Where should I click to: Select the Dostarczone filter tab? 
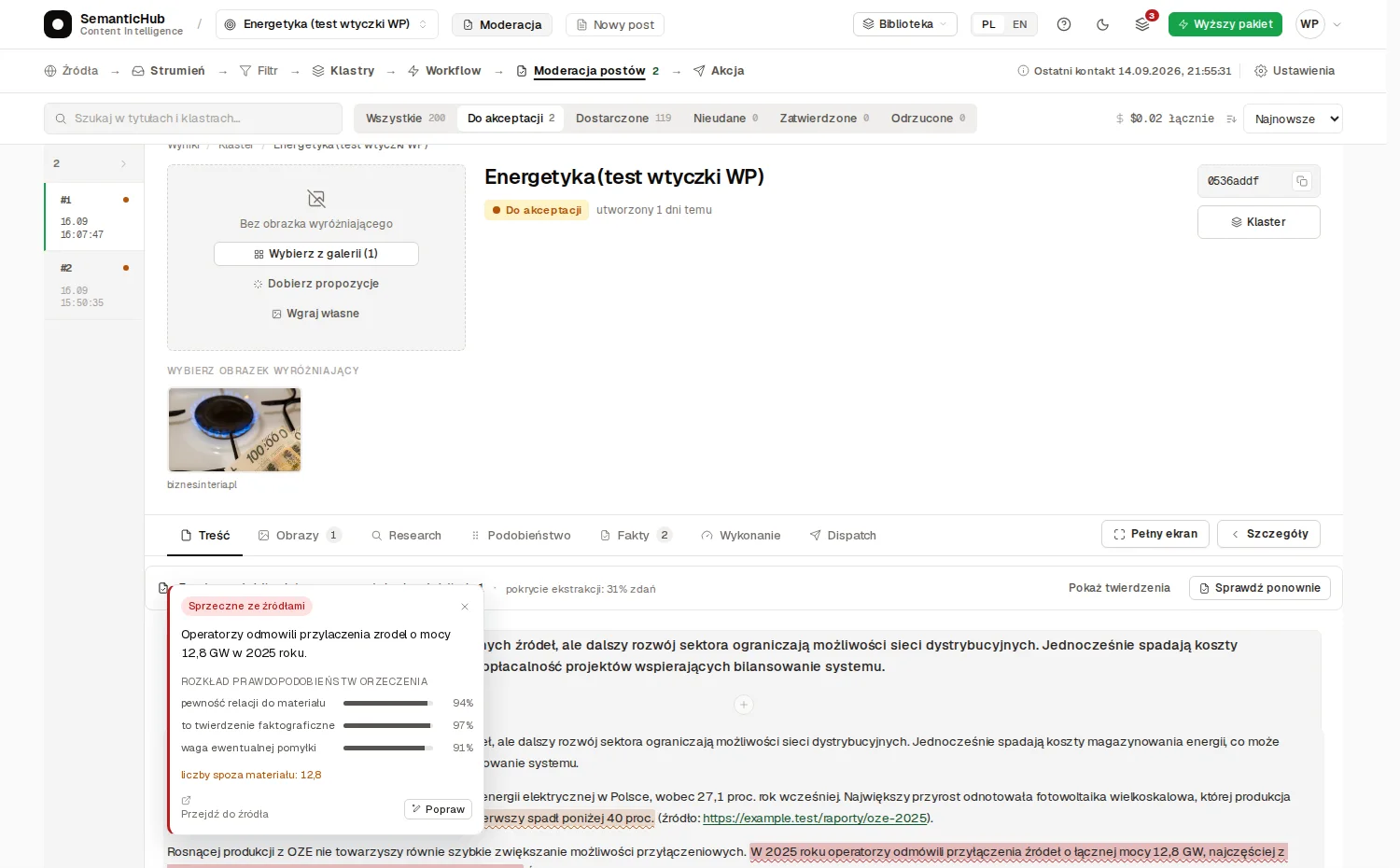623,119
